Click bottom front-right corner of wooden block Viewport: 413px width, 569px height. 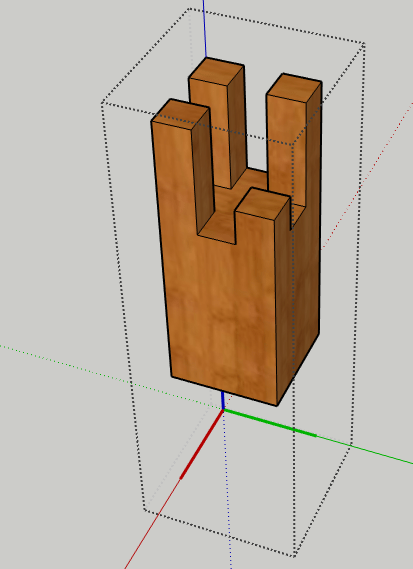click(x=277, y=405)
